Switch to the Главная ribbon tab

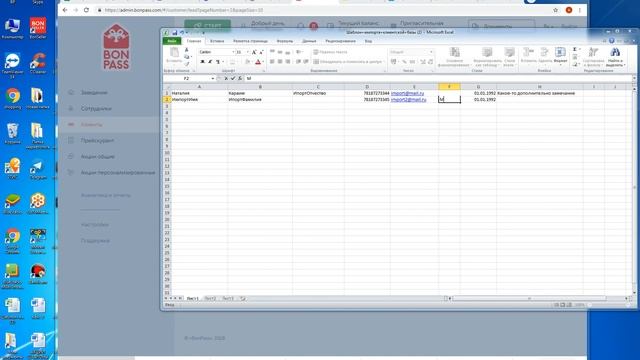point(194,41)
